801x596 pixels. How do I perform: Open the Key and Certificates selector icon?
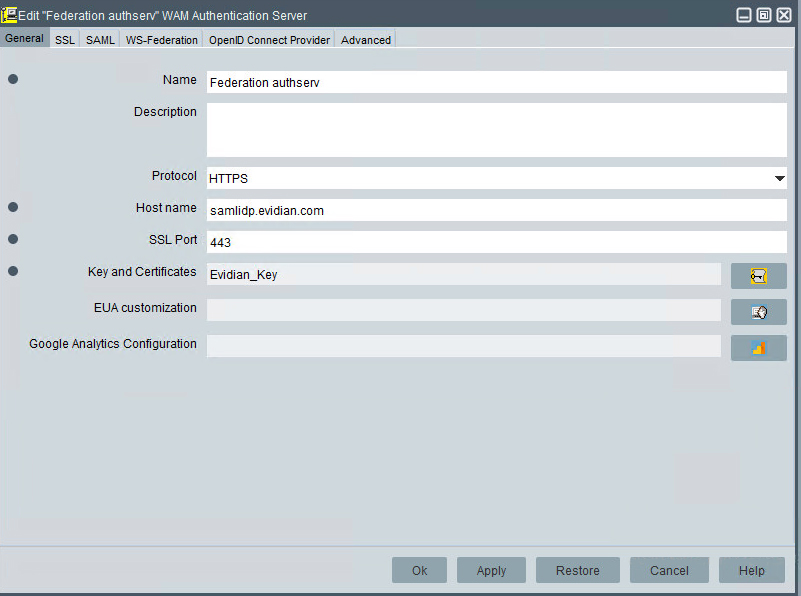click(758, 275)
